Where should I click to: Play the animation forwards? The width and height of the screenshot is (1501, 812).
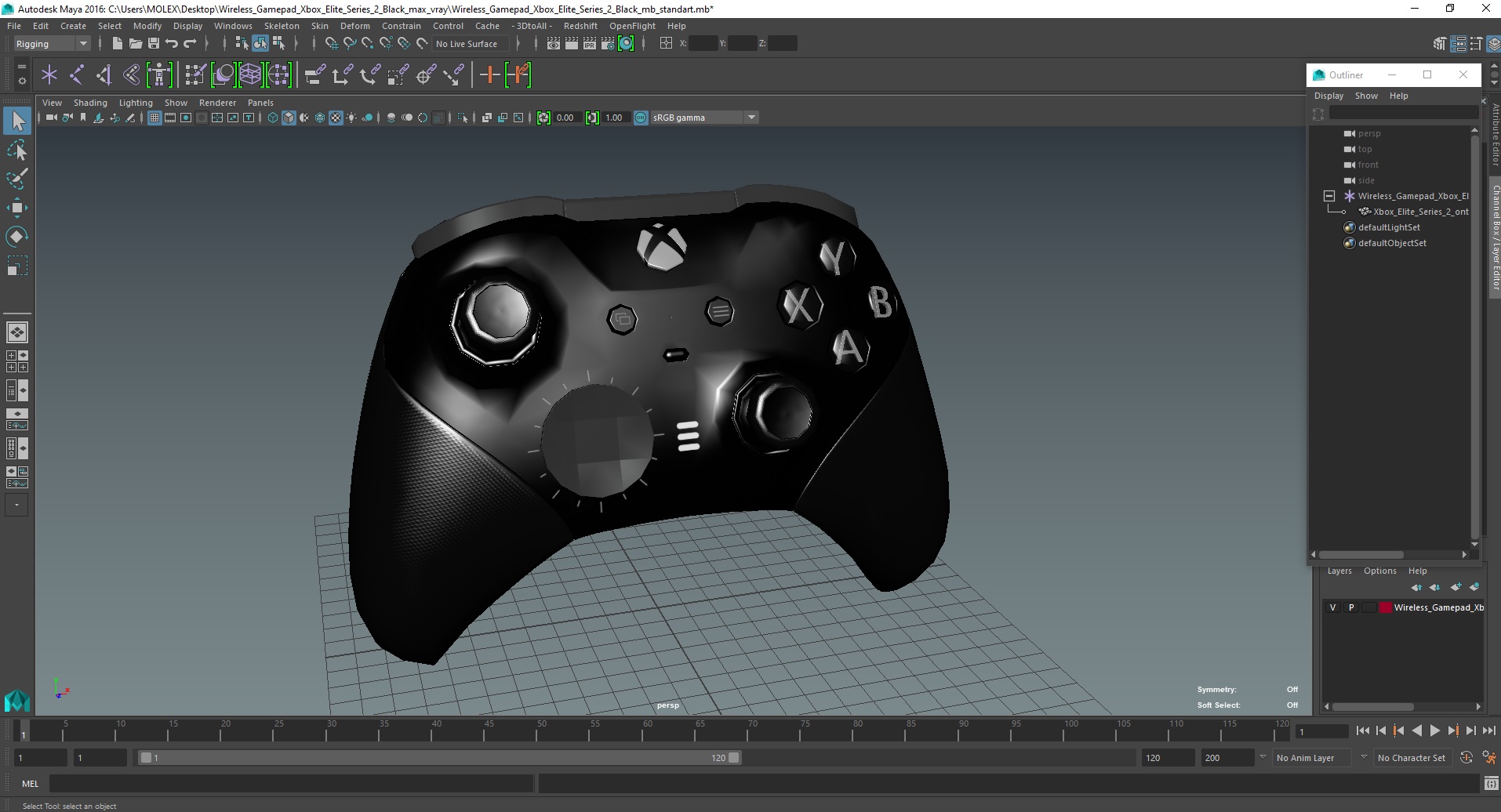coord(1434,730)
